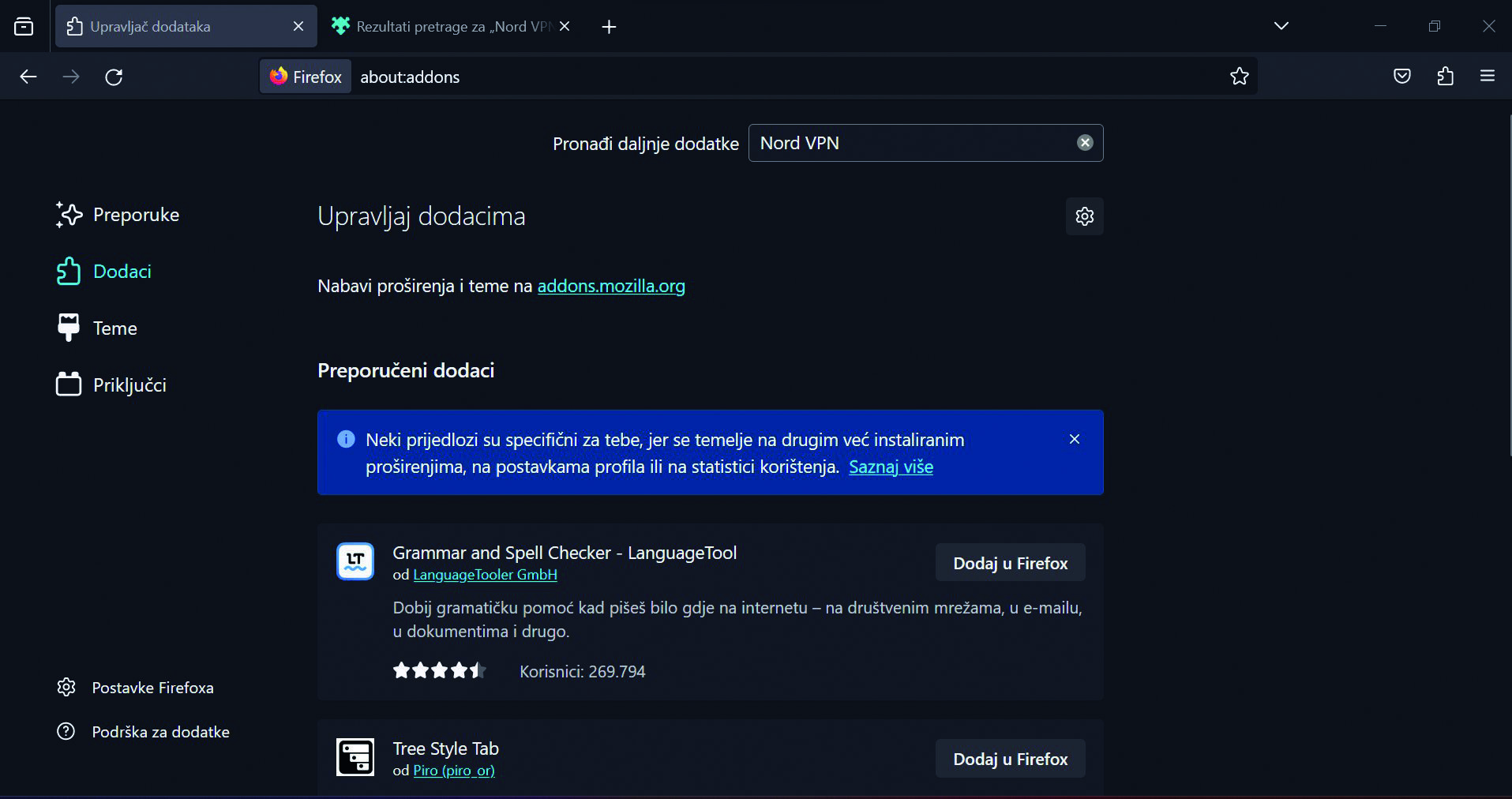Clear the Nord VPN search field
1512x799 pixels.
[x=1085, y=143]
